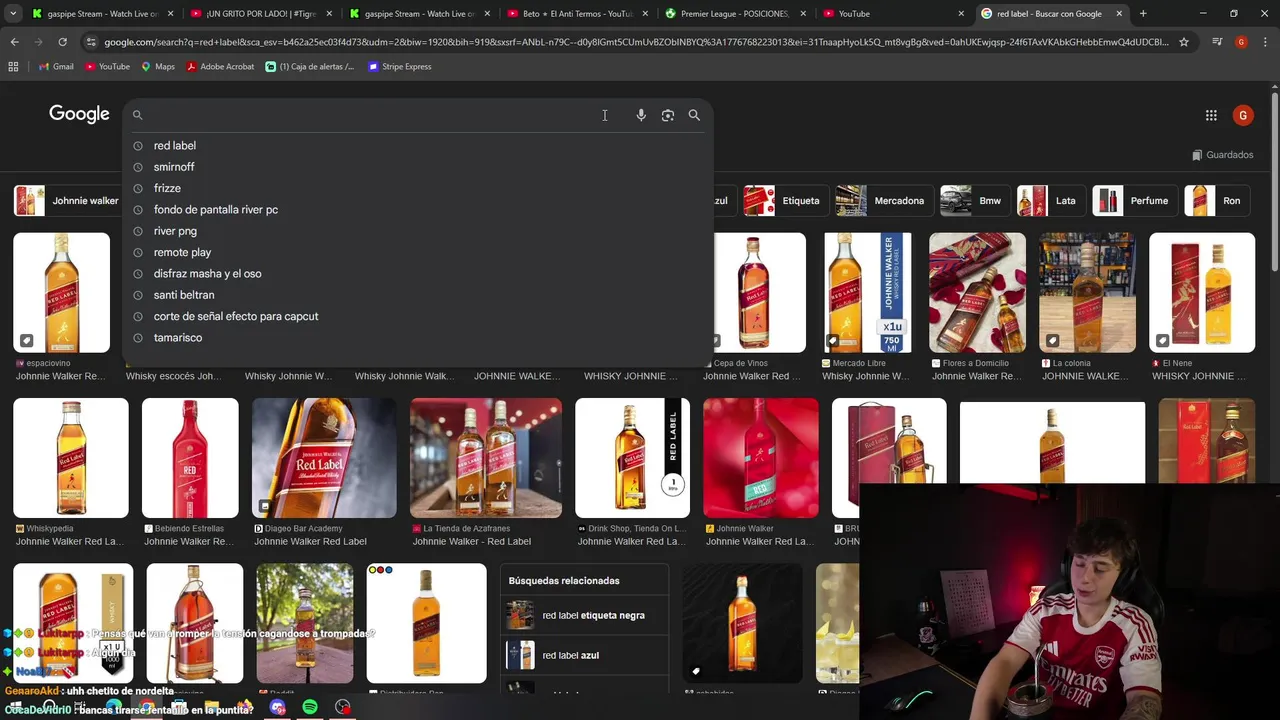Open the Adobe Acrobat bookmark

220,66
